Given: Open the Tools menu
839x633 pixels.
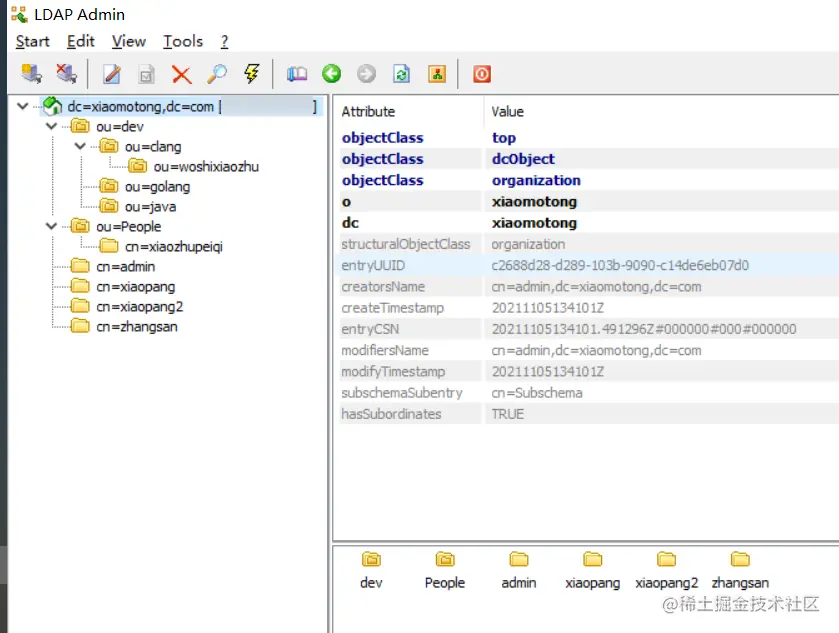Looking at the screenshot, I should (183, 41).
